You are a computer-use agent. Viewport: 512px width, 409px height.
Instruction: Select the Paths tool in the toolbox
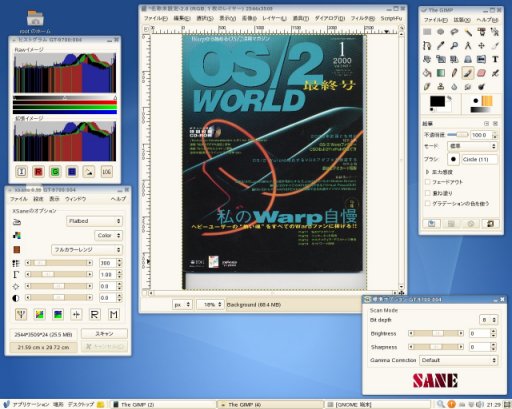tap(427, 46)
